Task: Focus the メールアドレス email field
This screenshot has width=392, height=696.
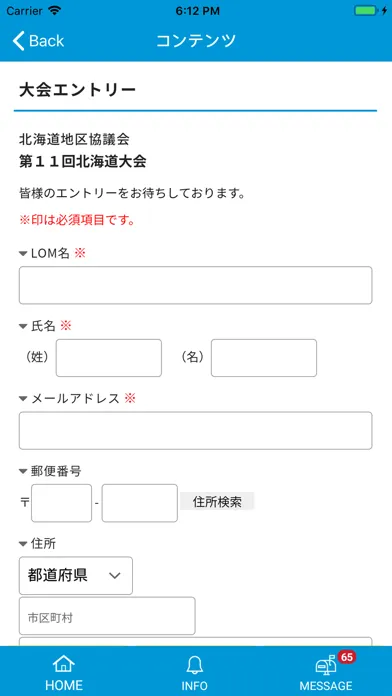Action: (x=196, y=431)
